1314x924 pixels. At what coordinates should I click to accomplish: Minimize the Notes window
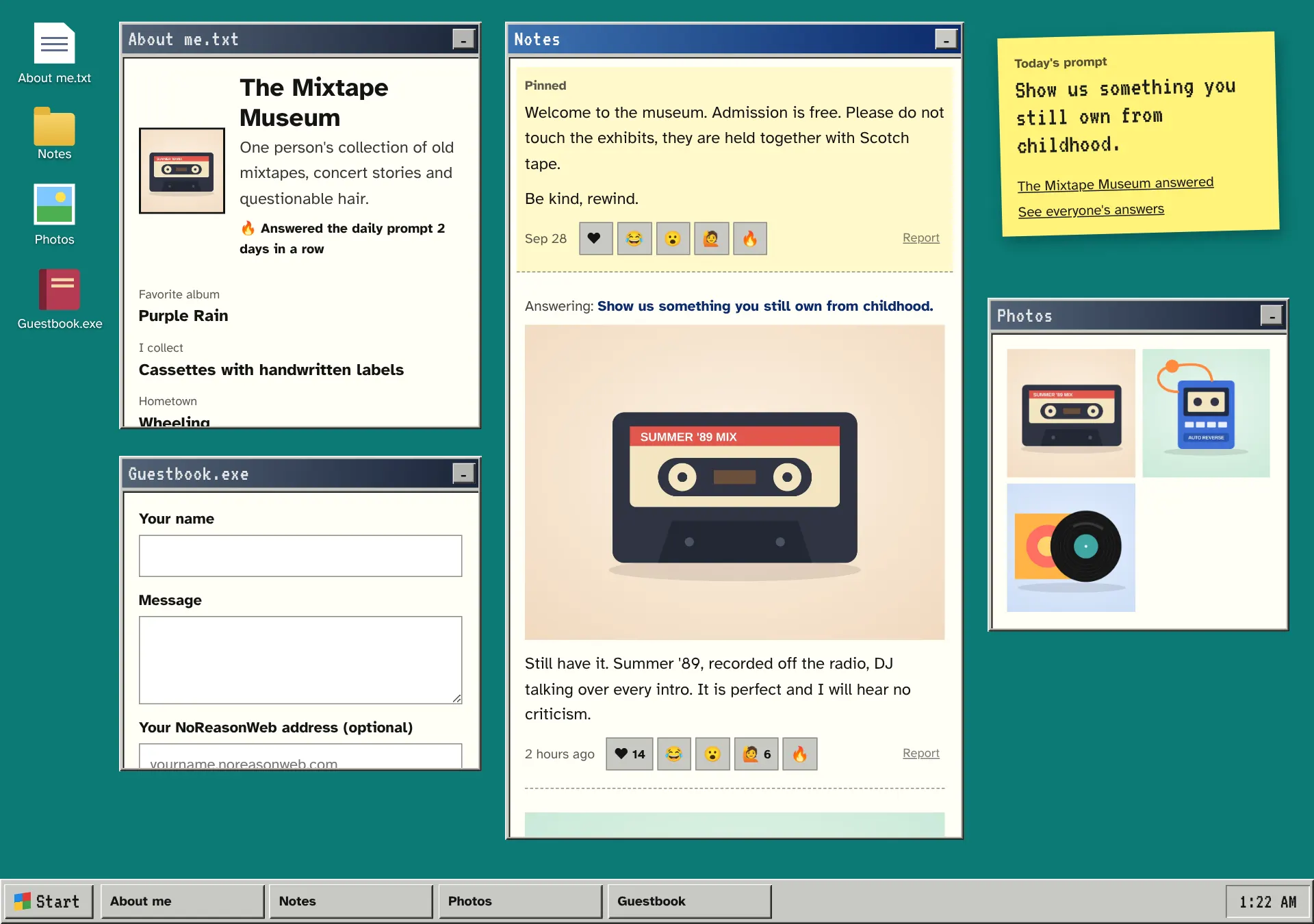coord(946,40)
